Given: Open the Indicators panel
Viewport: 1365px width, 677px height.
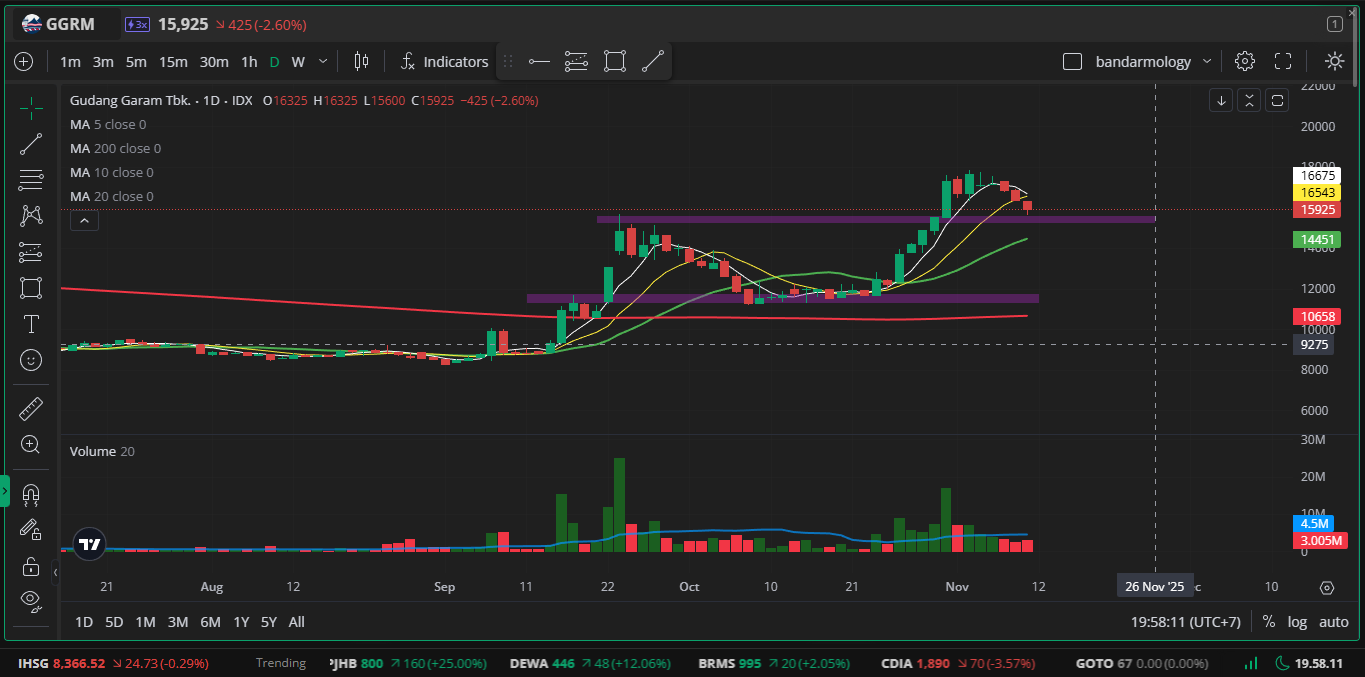Looking at the screenshot, I should 444,61.
